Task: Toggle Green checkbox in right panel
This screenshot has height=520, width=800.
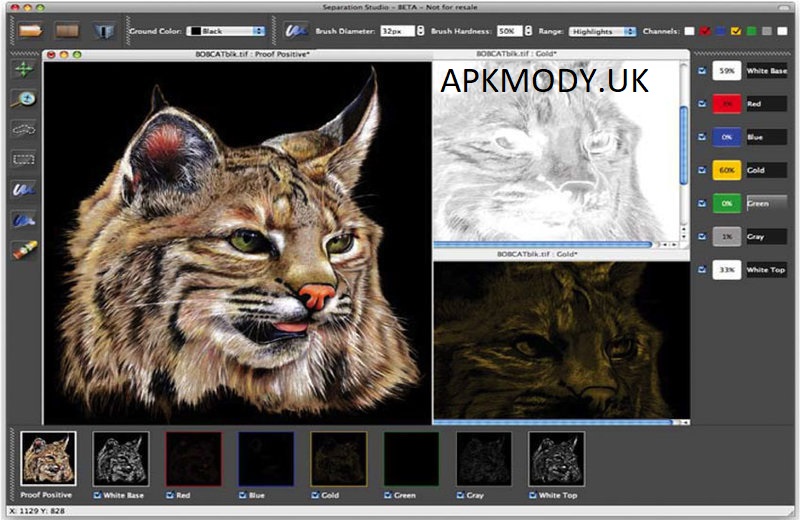Action: click(x=702, y=203)
